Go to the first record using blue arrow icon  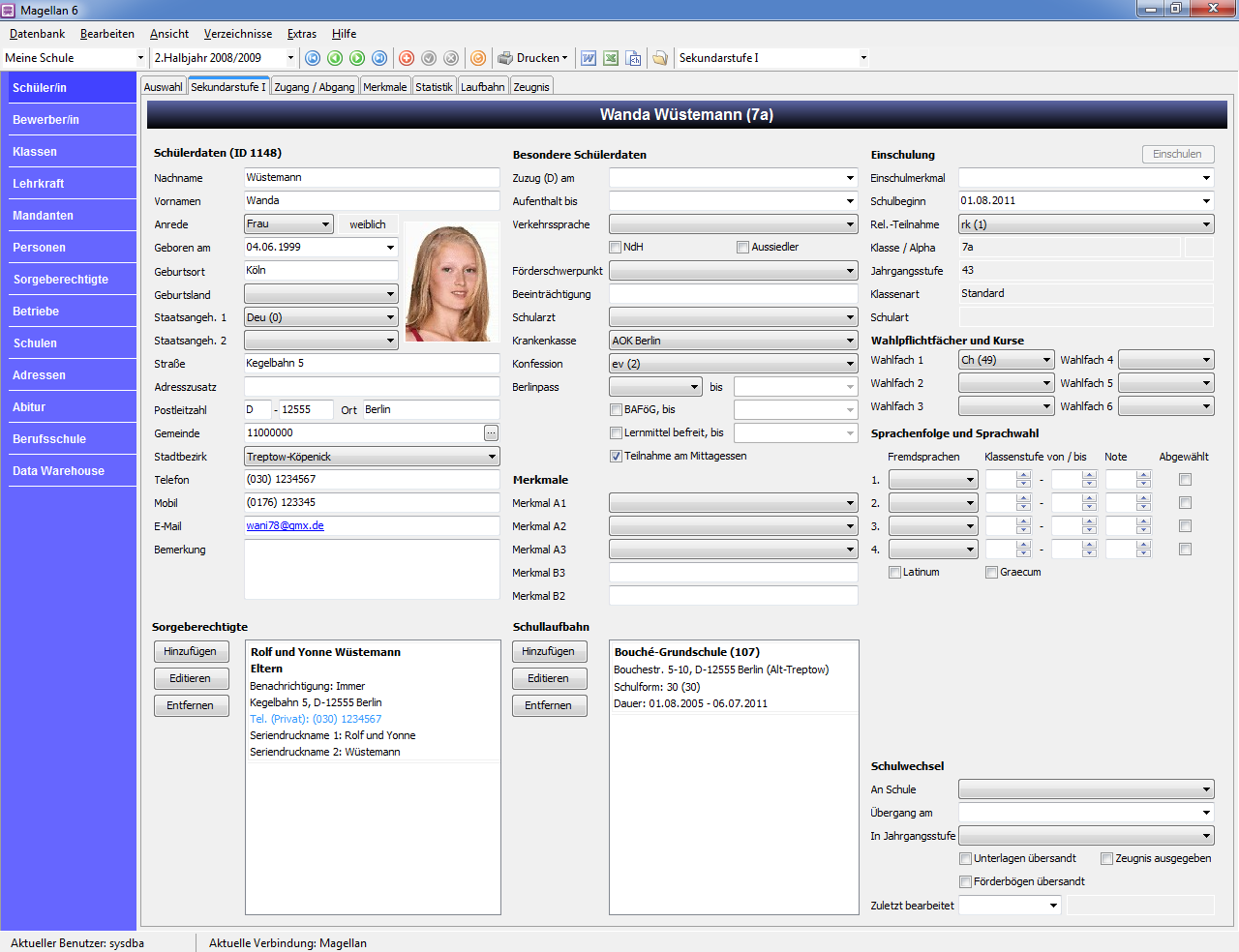point(313,58)
